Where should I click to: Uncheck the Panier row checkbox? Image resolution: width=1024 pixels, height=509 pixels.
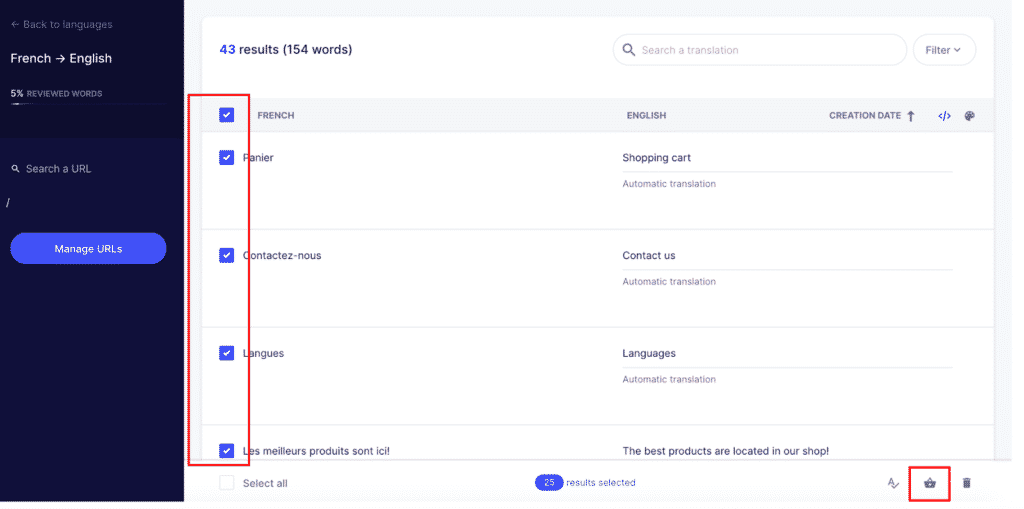point(227,158)
